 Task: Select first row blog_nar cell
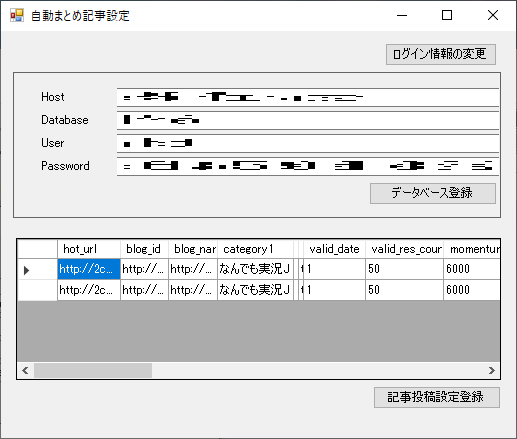(193, 269)
